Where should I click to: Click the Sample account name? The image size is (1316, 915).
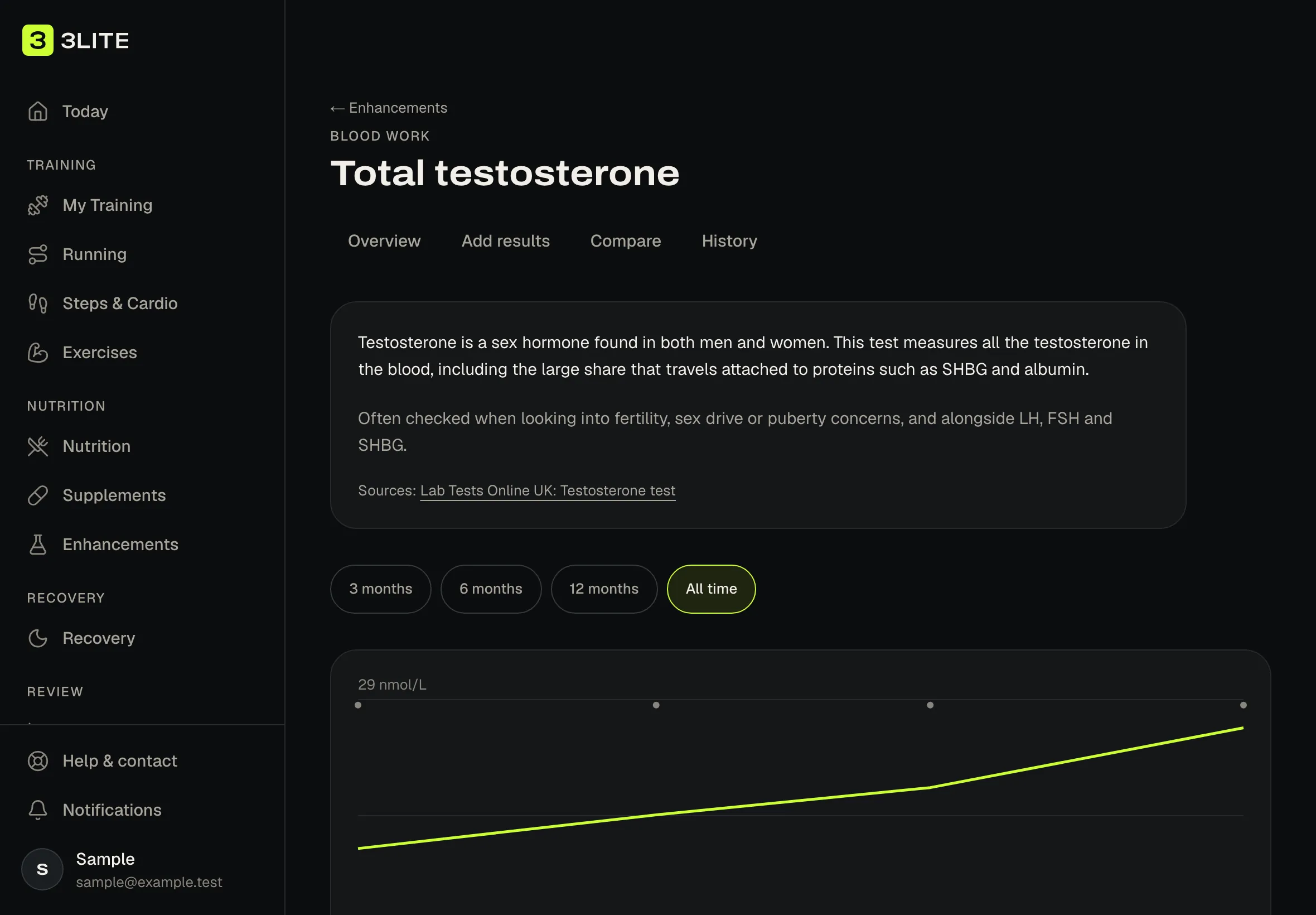point(105,859)
